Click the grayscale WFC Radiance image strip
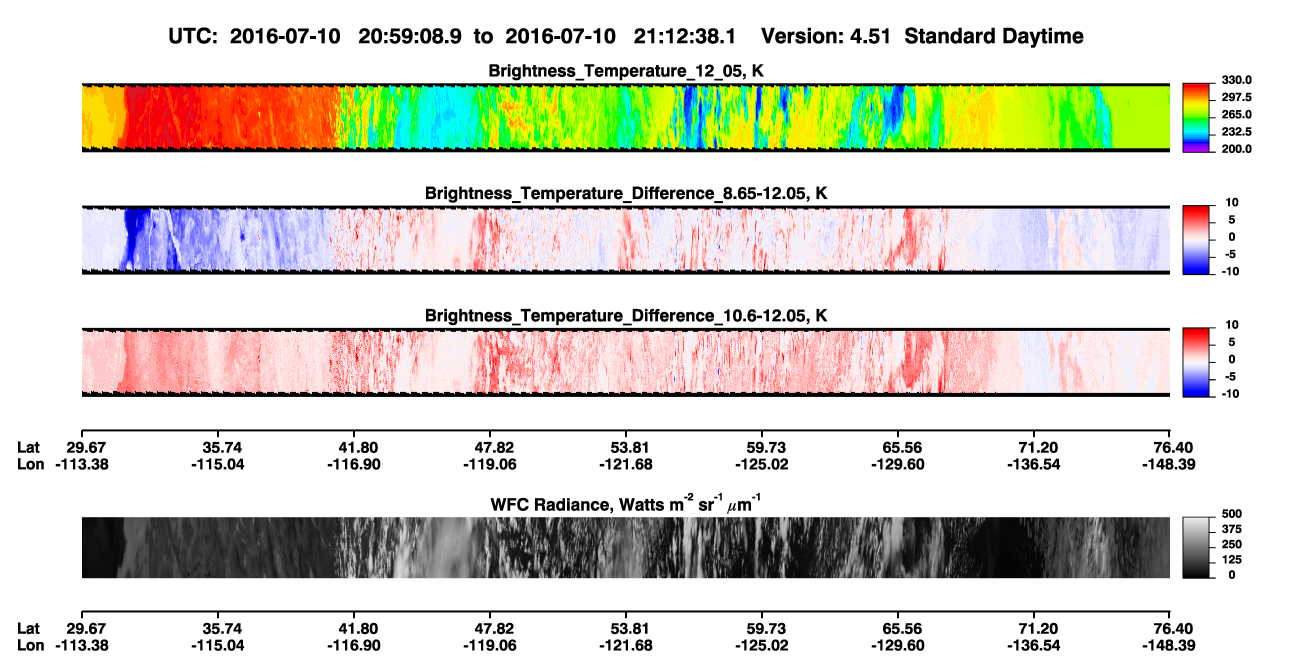The width and height of the screenshot is (1300, 667). 626,548
